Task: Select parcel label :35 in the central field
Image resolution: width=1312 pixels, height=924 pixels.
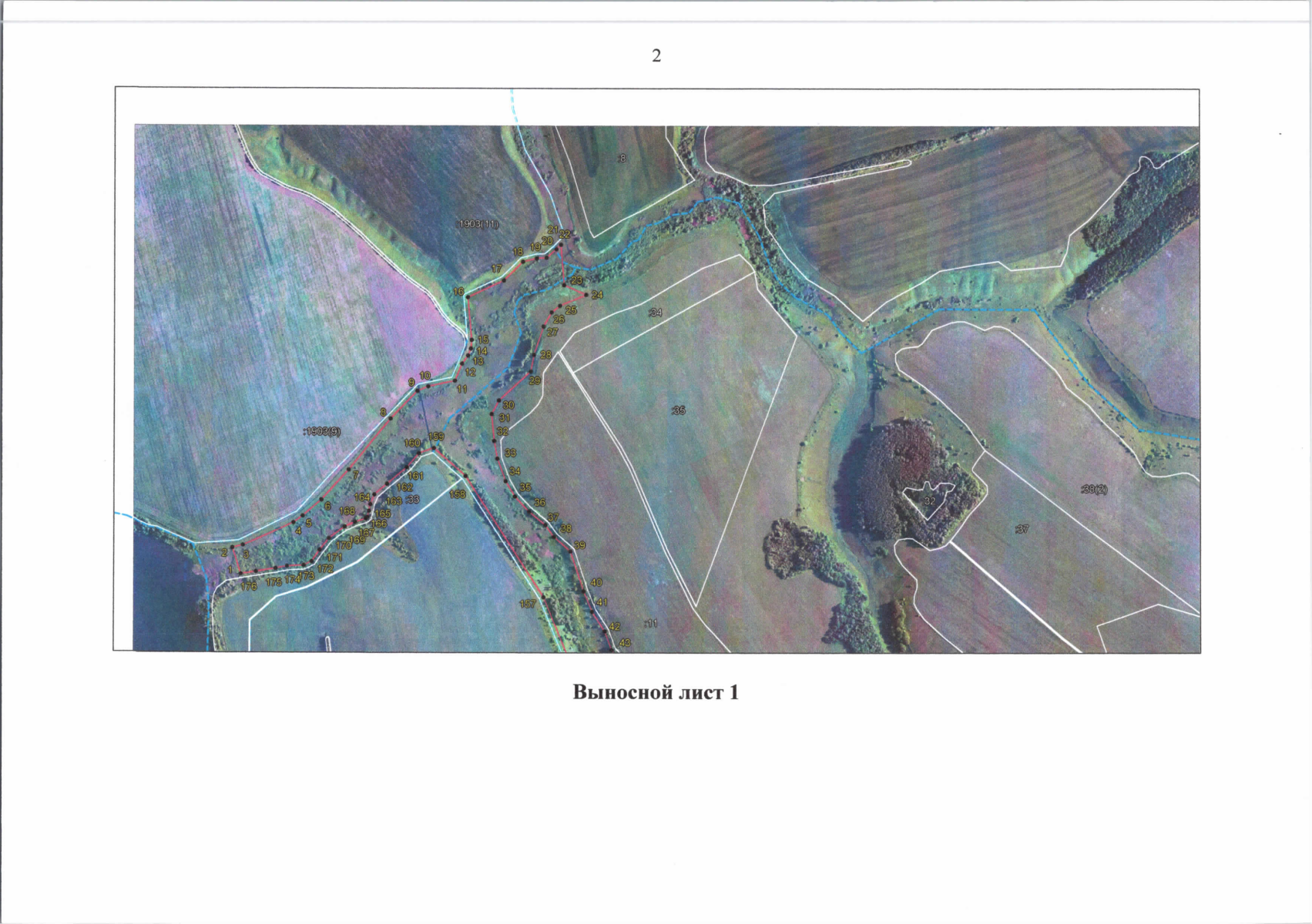Action: point(678,411)
